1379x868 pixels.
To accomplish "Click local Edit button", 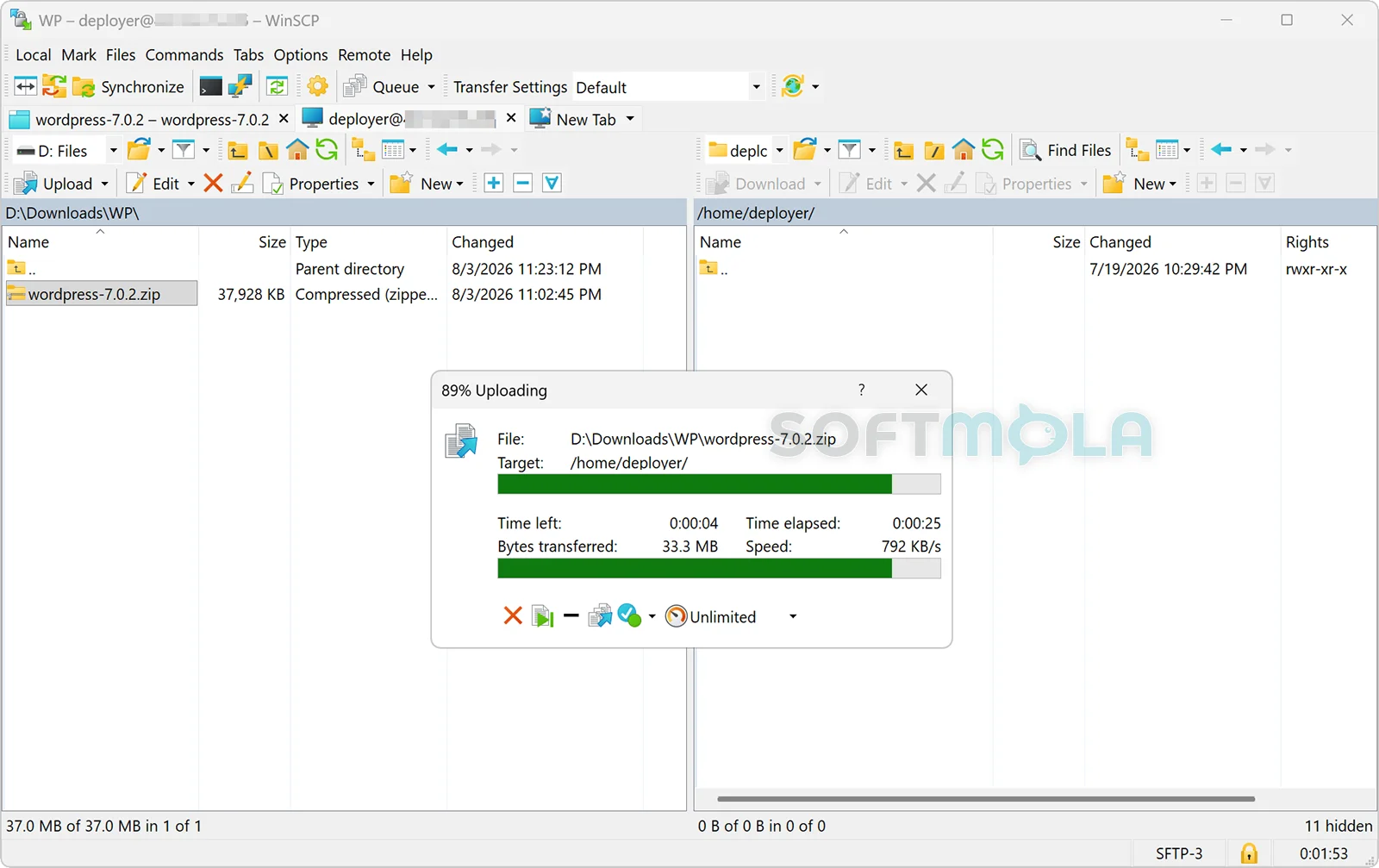I will tap(153, 184).
